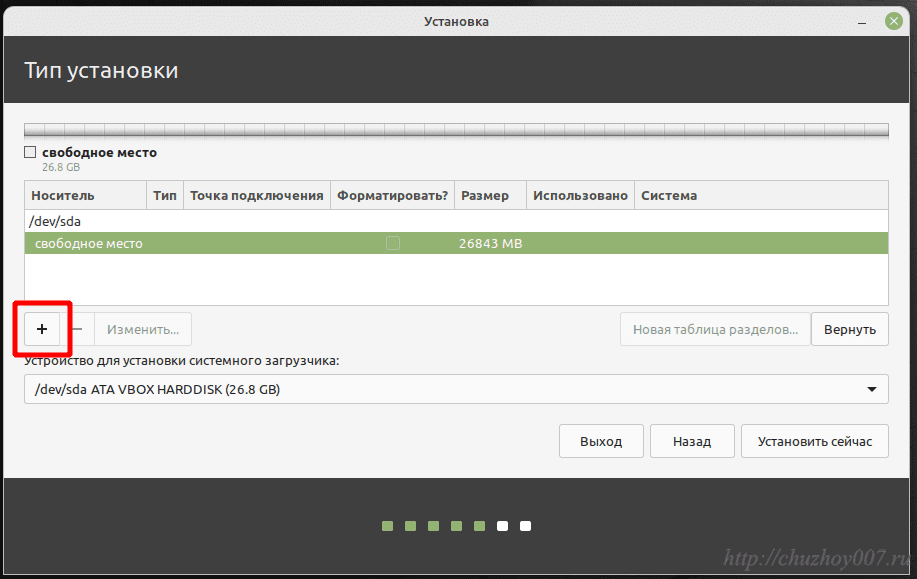Click the Новая таблица разделов button
The width and height of the screenshot is (917, 579).
(x=715, y=329)
